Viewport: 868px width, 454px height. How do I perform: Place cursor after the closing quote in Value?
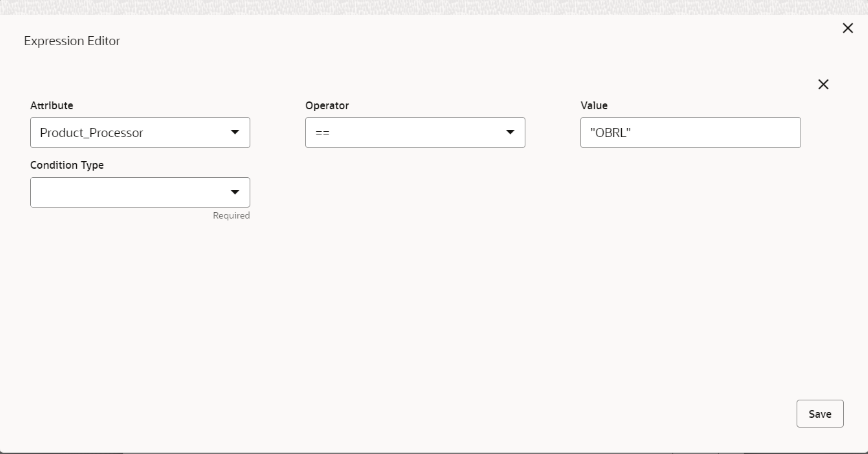pyautogui.click(x=632, y=133)
